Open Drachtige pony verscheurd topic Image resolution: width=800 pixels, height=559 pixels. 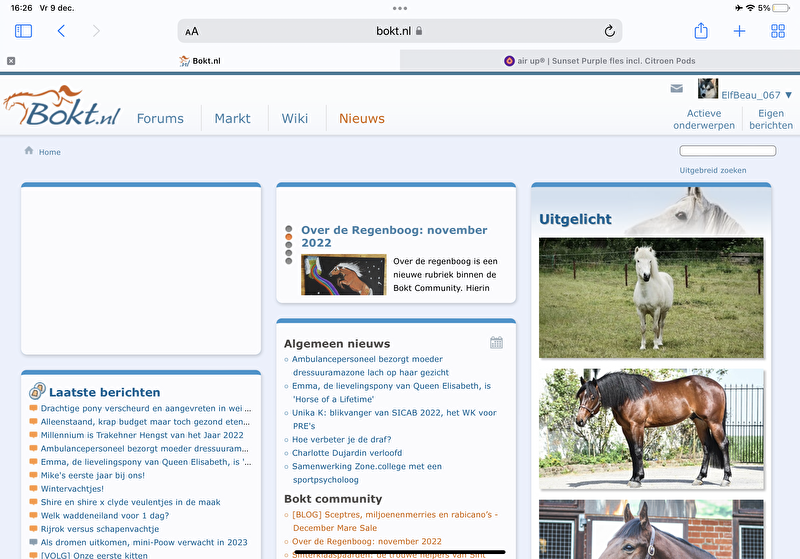(146, 409)
